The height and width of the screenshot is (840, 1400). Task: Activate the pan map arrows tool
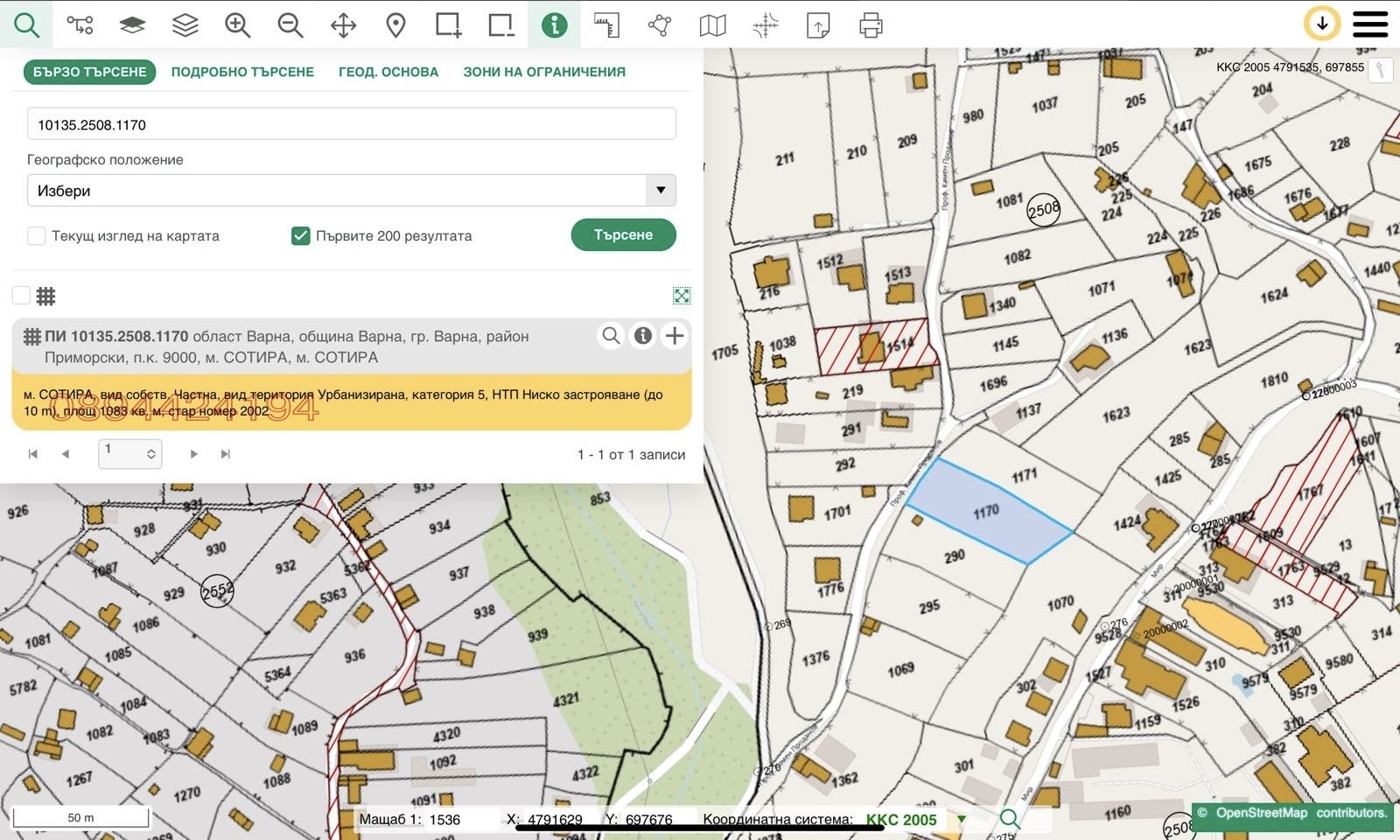click(x=343, y=25)
